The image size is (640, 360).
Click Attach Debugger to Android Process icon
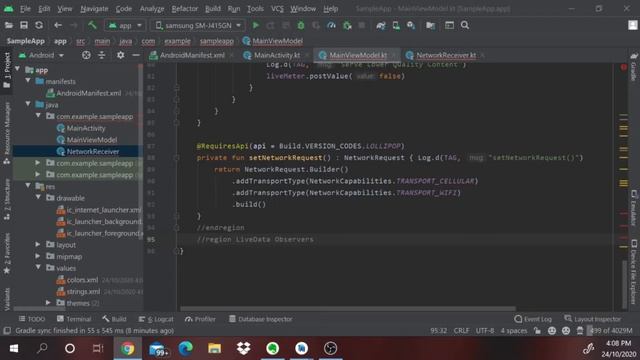(x=347, y=25)
